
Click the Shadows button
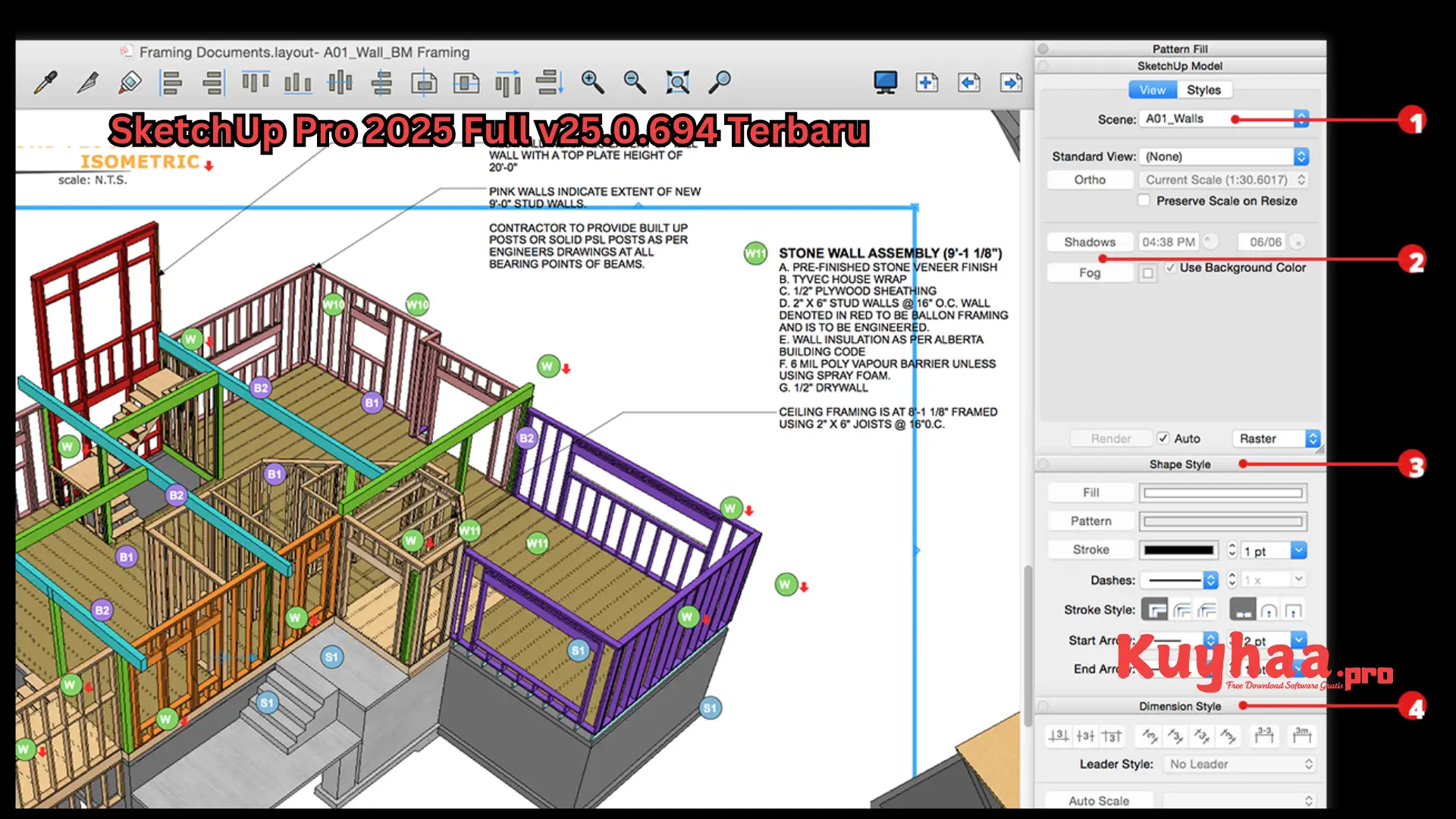1089,241
